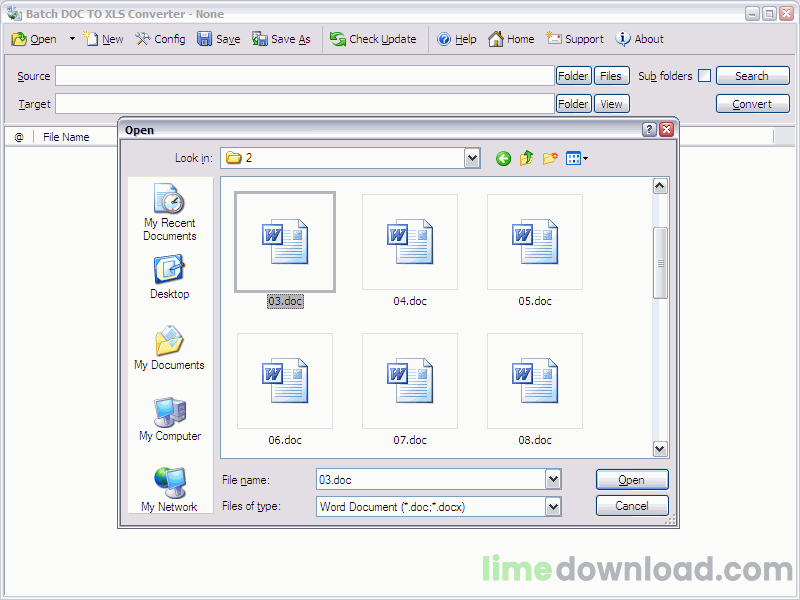Expand the Look in folder dropdown
Viewport: 800px width, 600px height.
tap(472, 158)
